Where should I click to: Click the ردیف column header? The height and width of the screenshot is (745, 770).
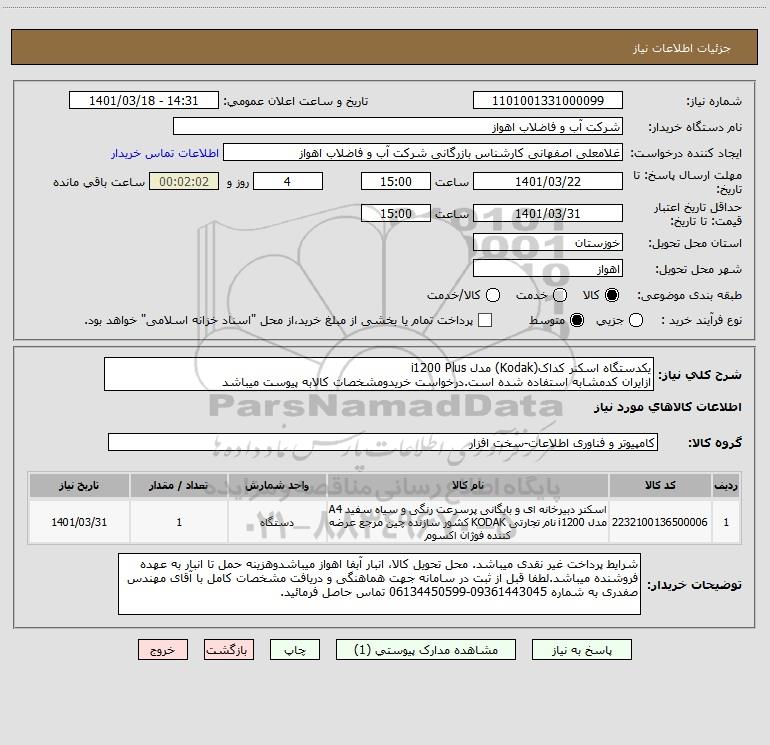(726, 485)
